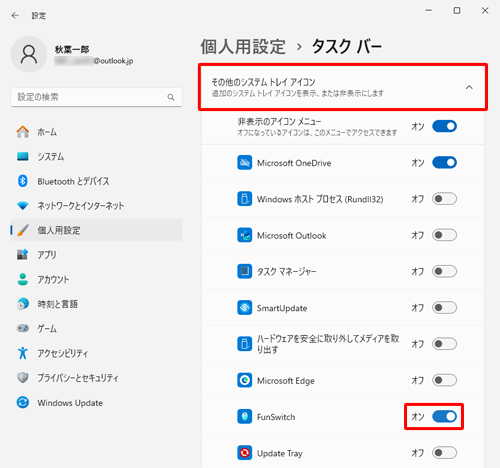Click the システム monitor icon

click(x=23, y=156)
